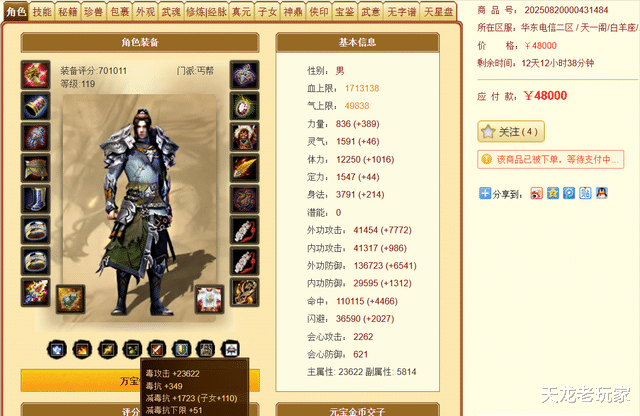Select the lion pet portrait slot
The width and height of the screenshot is (640, 416).
pos(244,137)
